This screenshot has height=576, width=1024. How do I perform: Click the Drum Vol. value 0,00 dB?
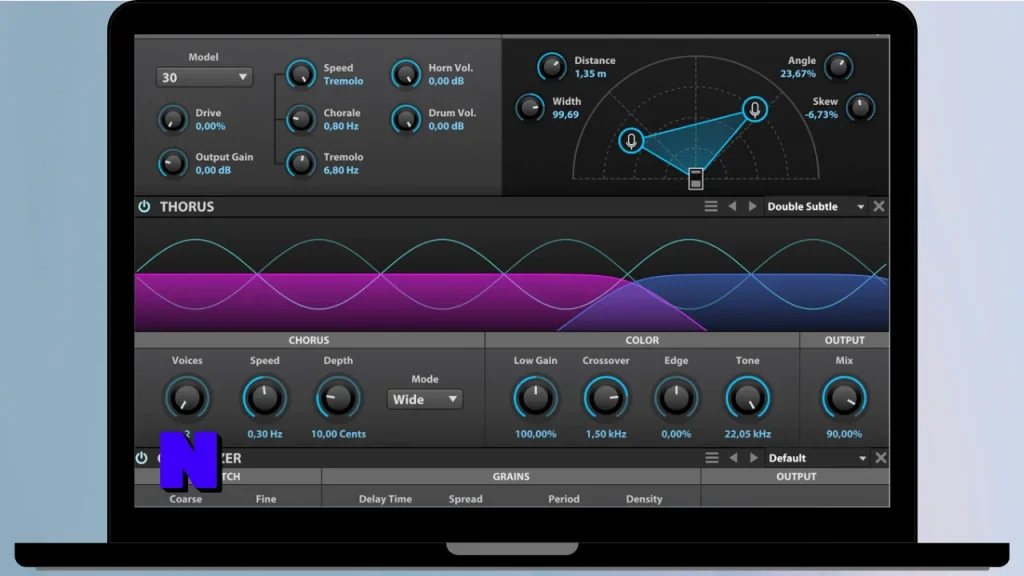click(446, 126)
